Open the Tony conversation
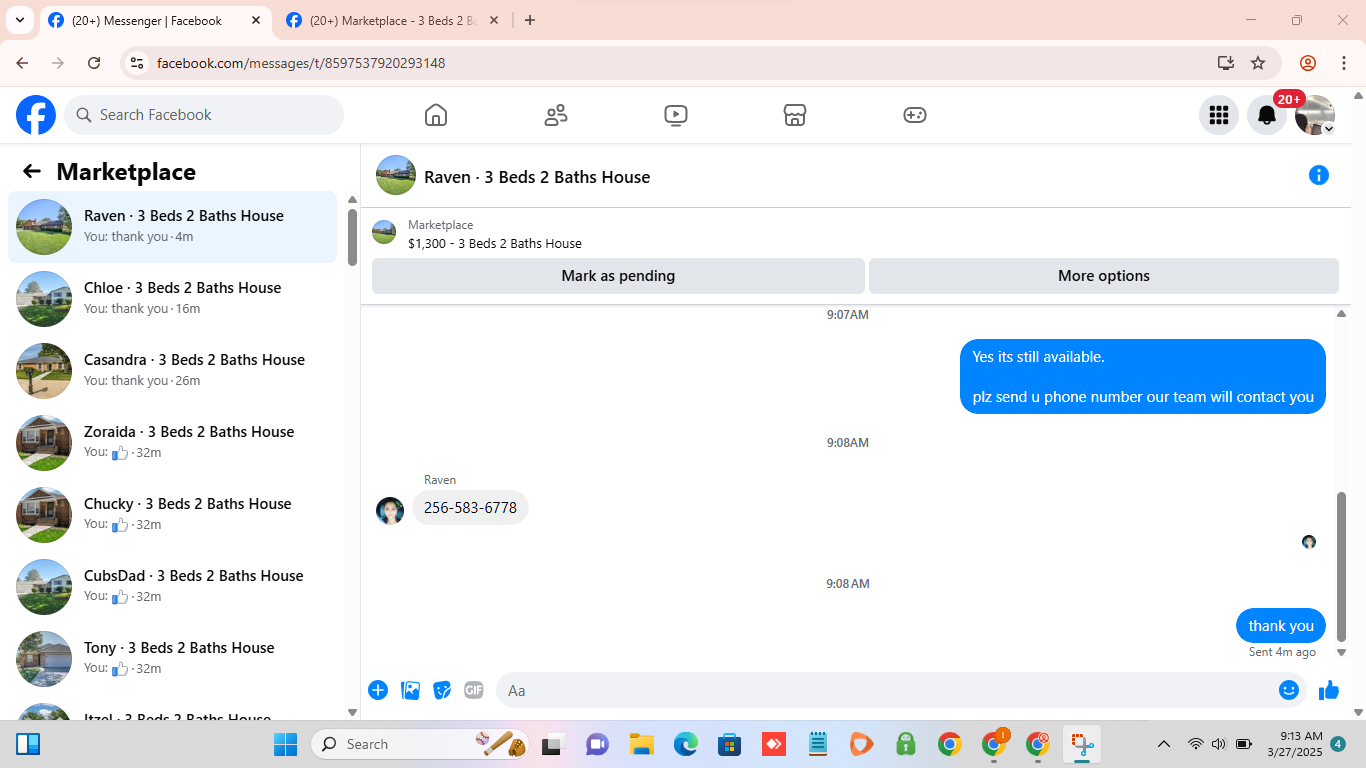This screenshot has width=1366, height=768. (x=173, y=659)
